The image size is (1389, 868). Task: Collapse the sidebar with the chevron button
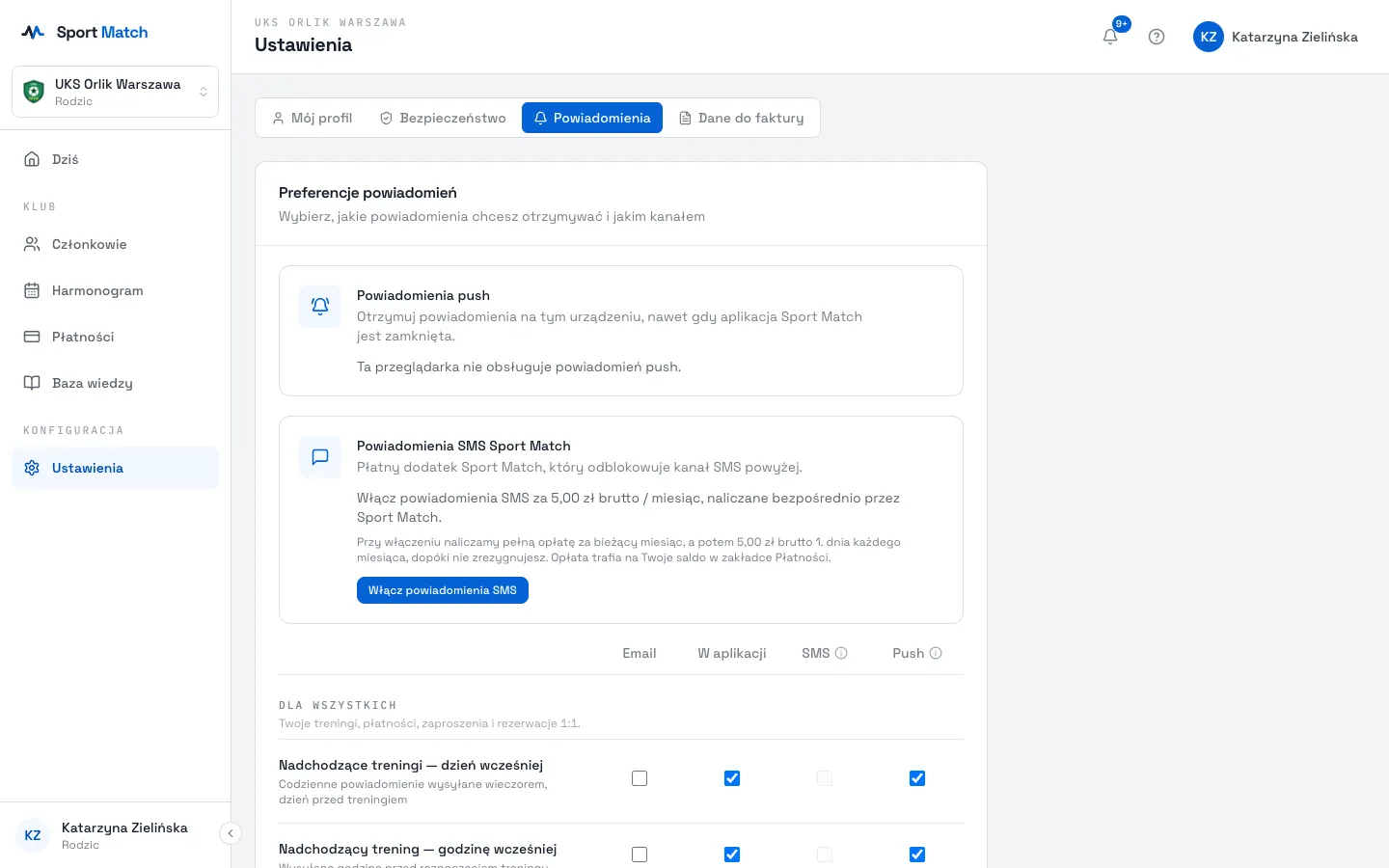231,833
